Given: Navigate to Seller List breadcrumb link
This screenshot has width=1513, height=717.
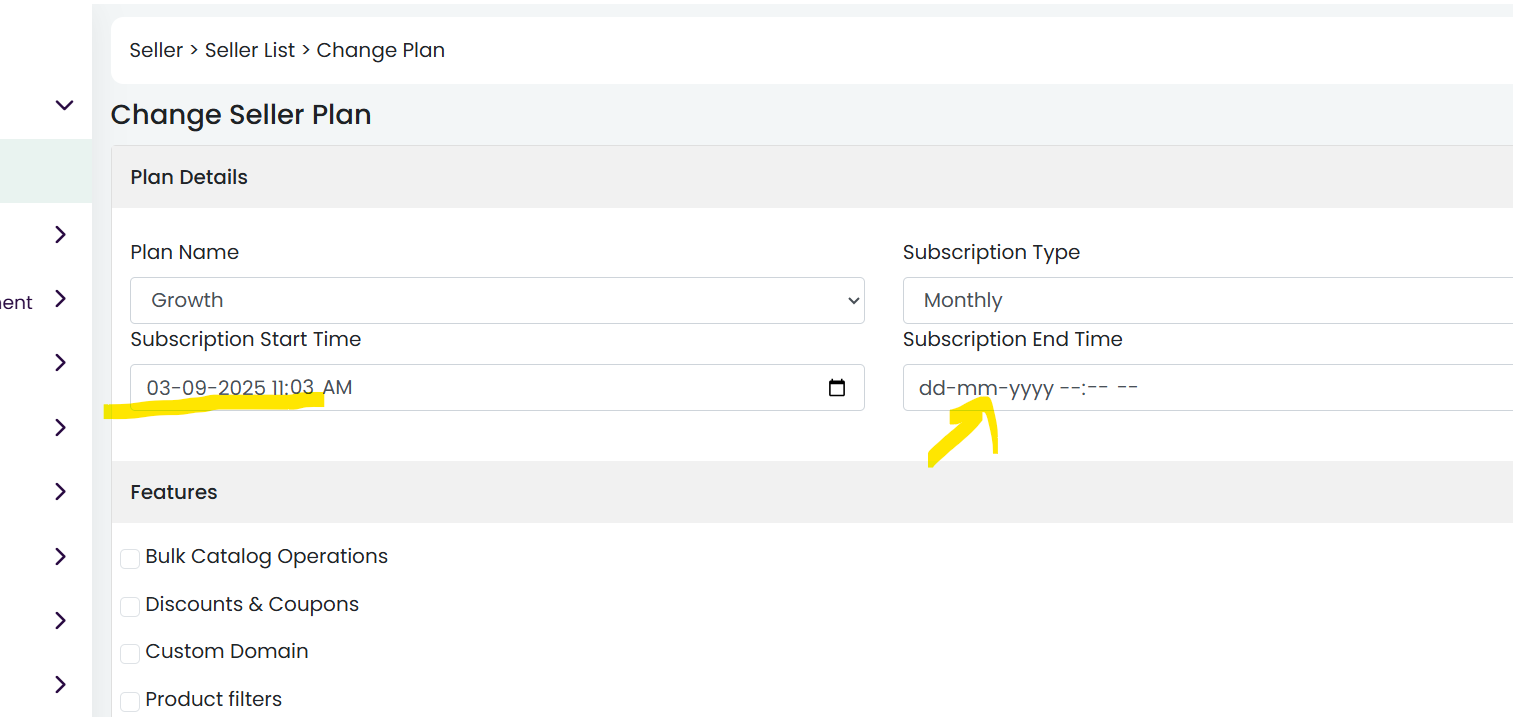Looking at the screenshot, I should (250, 50).
